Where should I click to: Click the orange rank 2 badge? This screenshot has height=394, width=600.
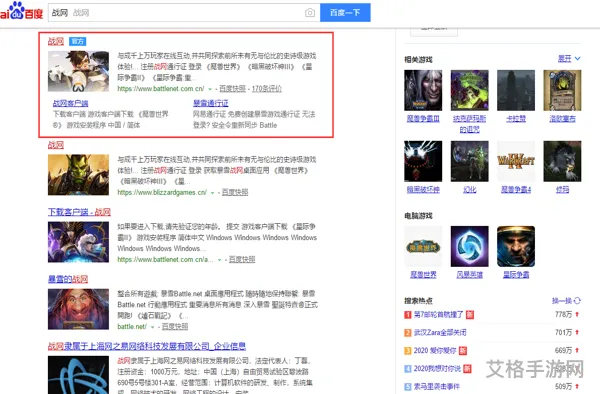tap(408, 333)
